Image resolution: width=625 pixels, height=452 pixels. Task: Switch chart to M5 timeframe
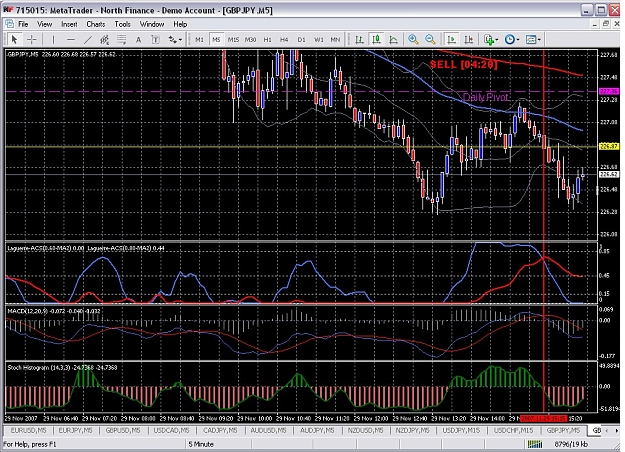tap(216, 39)
